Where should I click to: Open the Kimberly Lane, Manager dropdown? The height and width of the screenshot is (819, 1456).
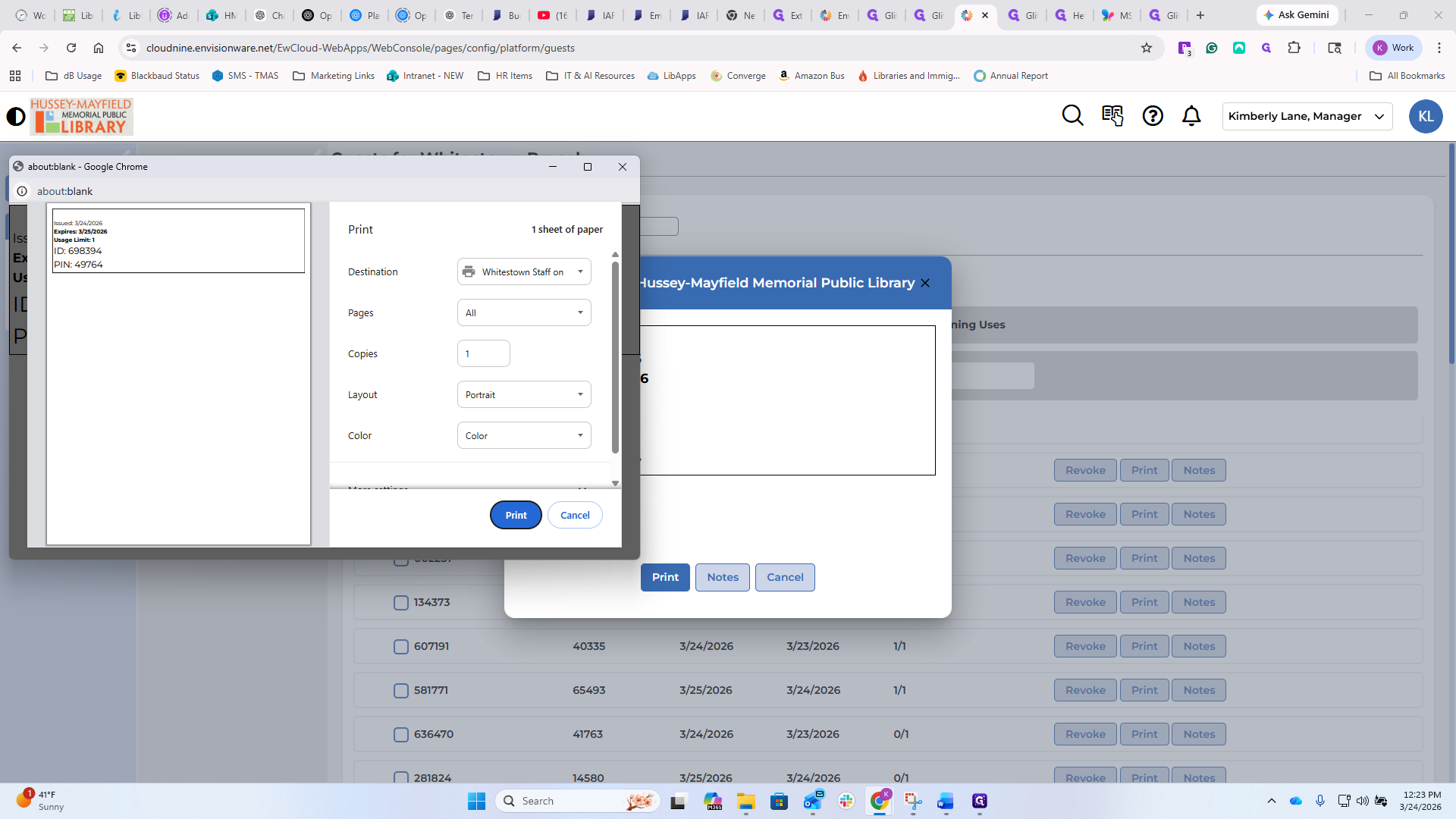click(x=1307, y=116)
